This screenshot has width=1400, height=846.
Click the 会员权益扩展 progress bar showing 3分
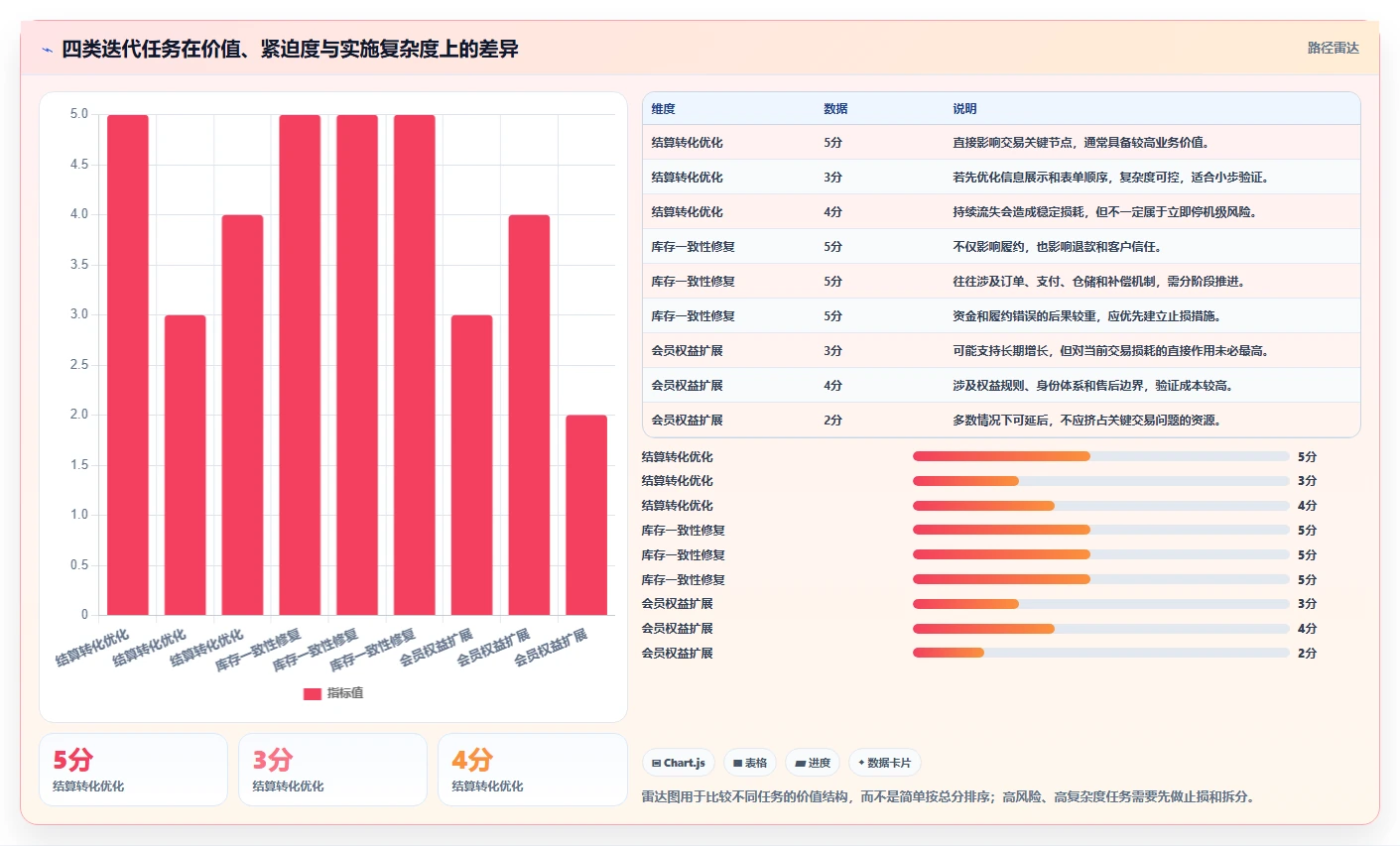pos(1101,604)
